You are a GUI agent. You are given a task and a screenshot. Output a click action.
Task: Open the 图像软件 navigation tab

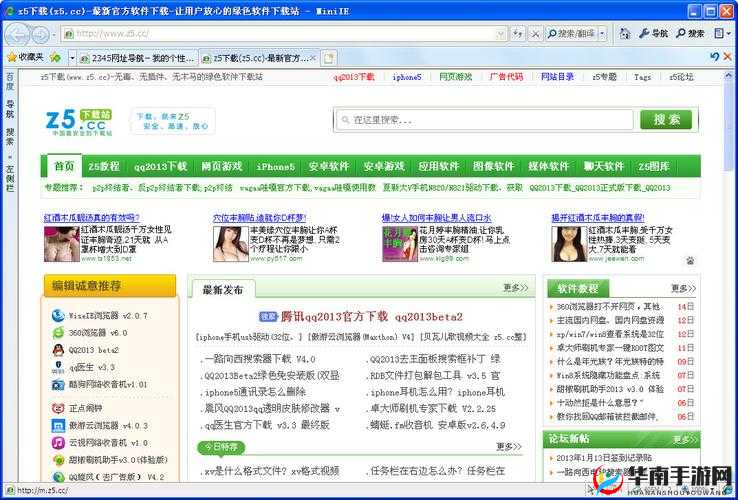coord(493,166)
